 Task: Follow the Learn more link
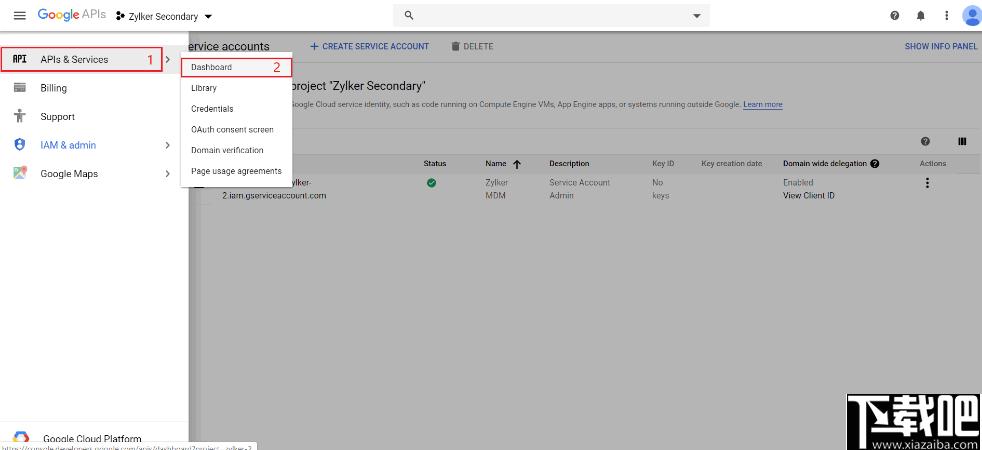coord(763,105)
